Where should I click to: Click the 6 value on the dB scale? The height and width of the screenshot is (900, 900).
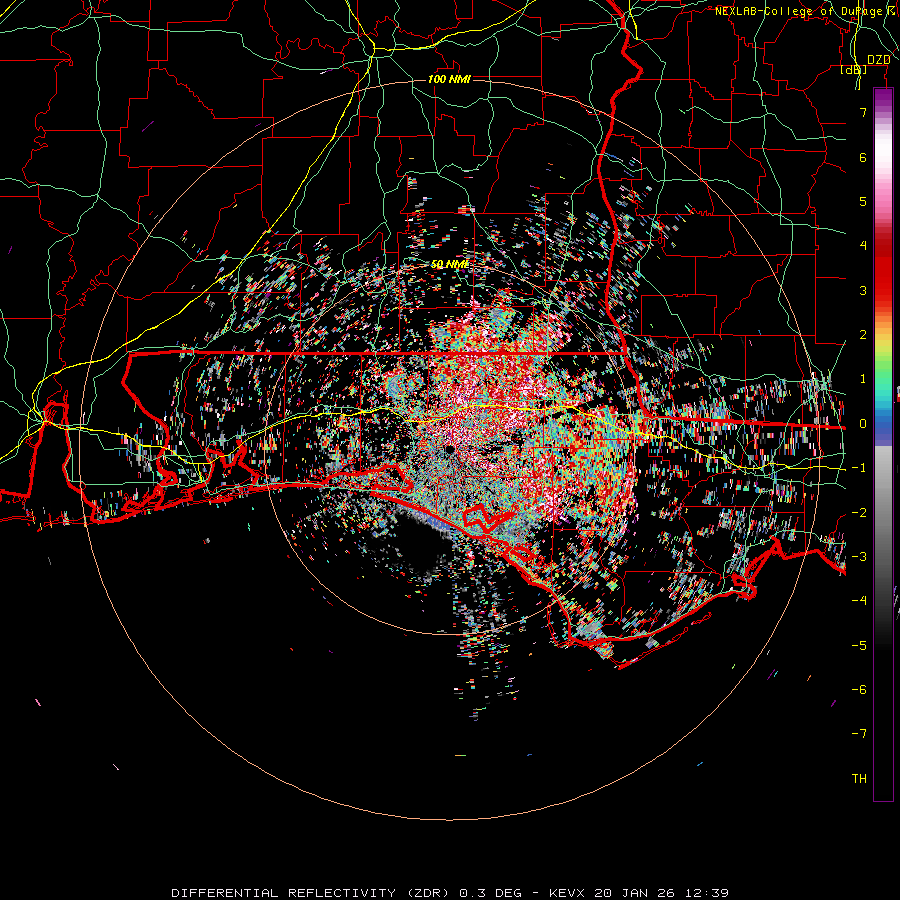(863, 157)
